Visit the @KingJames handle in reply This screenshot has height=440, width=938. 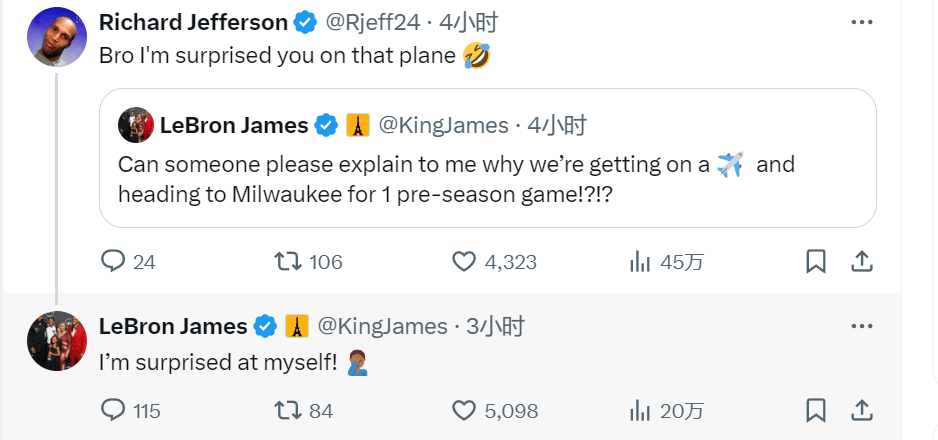point(382,326)
